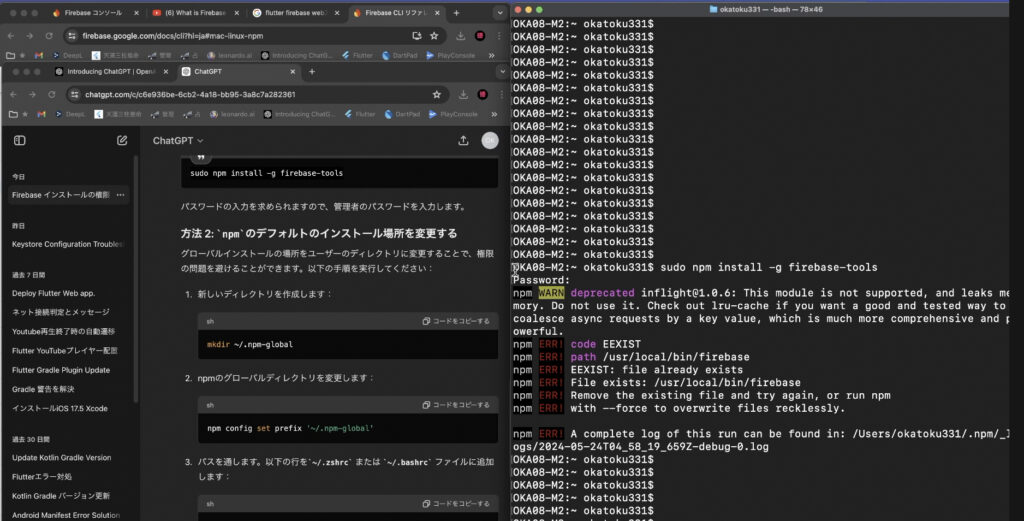Show more bookmarks via the overflow chevron

[x=492, y=114]
